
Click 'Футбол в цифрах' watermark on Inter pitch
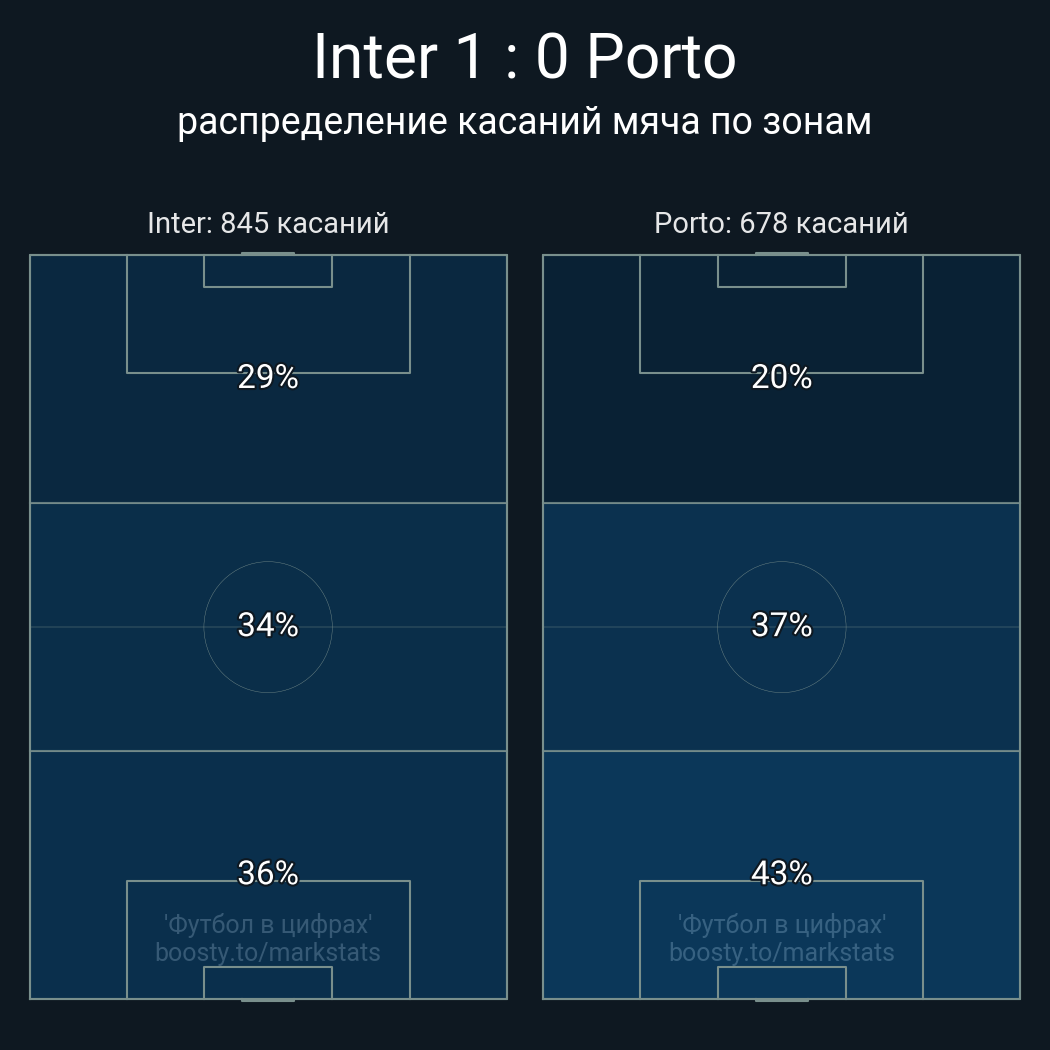pos(268,924)
